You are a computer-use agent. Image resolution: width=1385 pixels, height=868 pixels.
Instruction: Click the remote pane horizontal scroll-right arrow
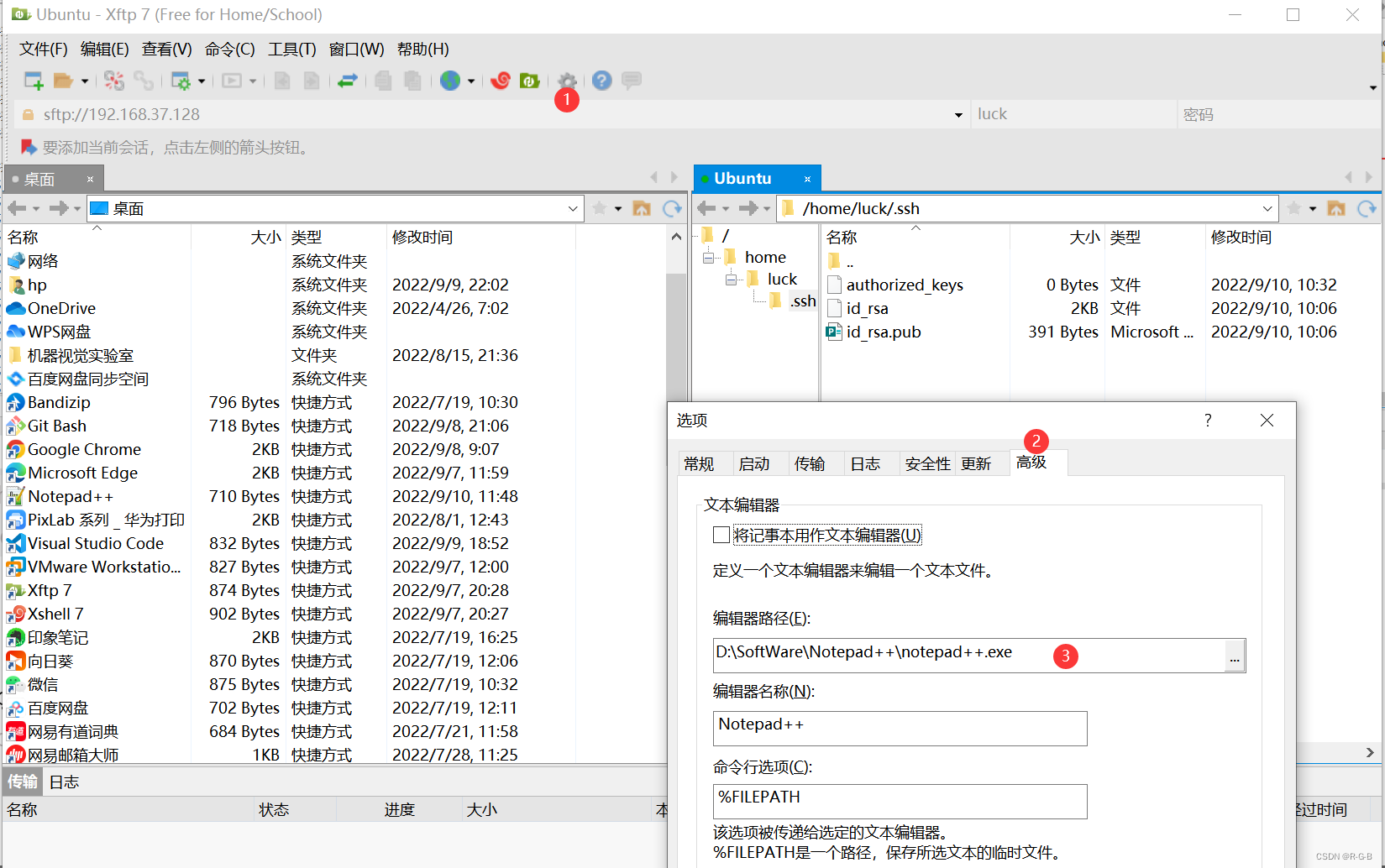pos(1369,752)
